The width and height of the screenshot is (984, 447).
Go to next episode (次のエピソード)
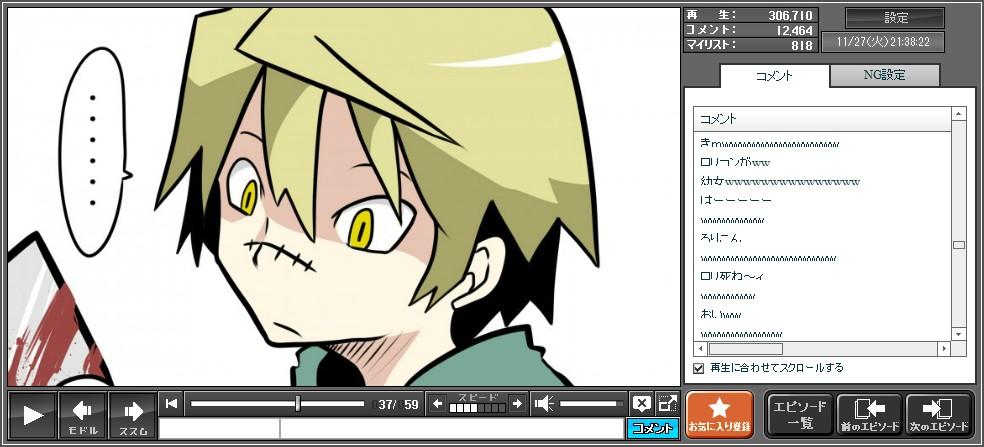point(938,415)
